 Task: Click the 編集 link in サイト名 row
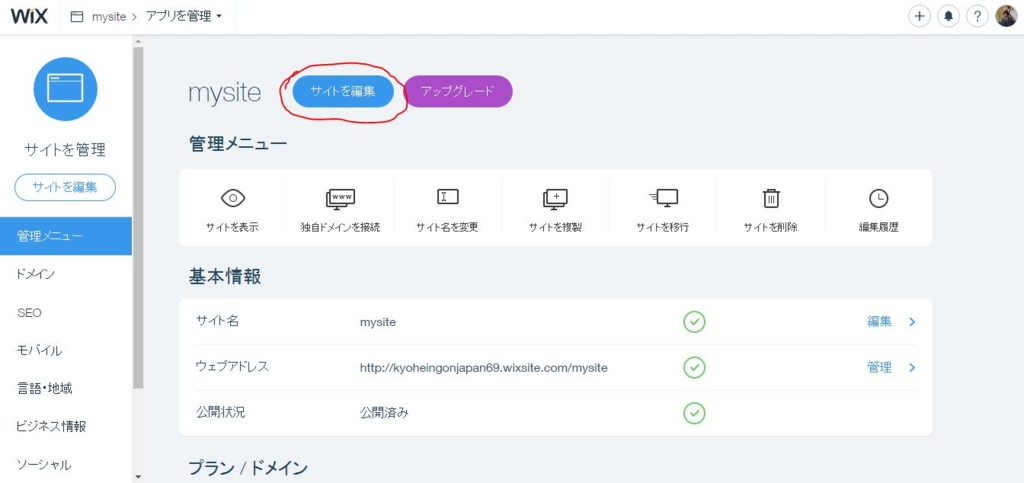pos(879,322)
